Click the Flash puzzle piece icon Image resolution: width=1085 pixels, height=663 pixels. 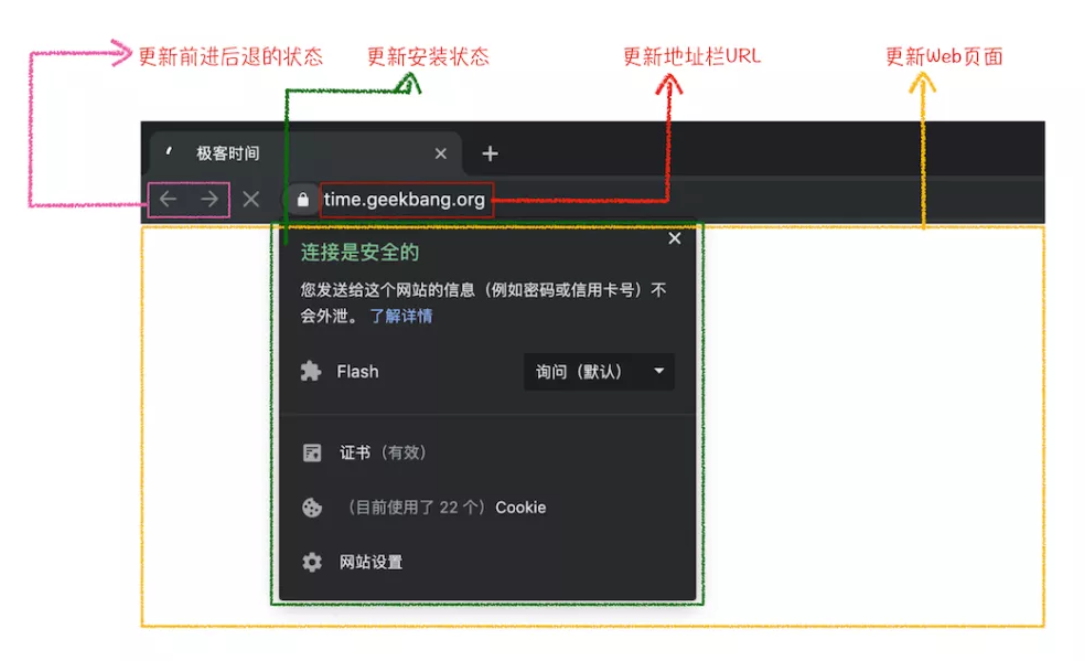click(312, 371)
